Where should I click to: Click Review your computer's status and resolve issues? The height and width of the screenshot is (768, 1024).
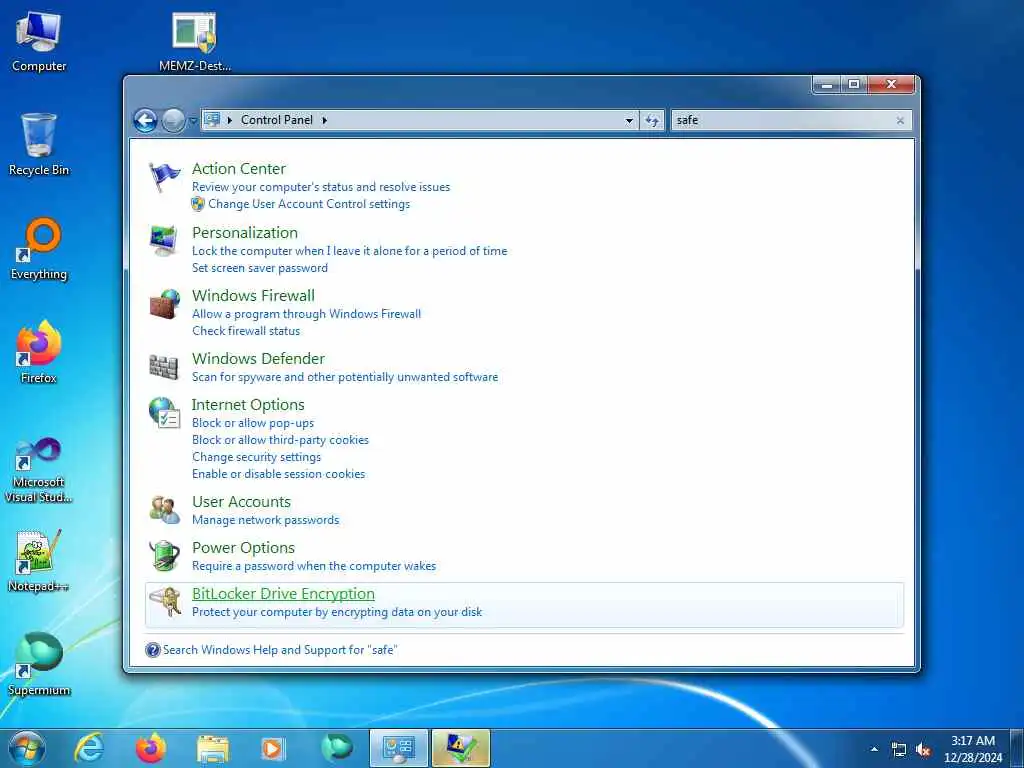tap(321, 187)
